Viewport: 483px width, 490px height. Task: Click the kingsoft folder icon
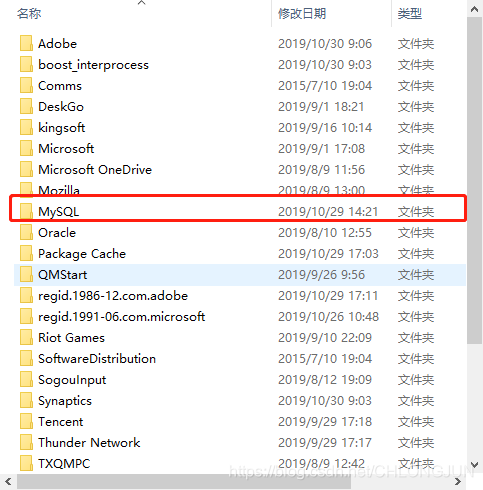(x=26, y=127)
